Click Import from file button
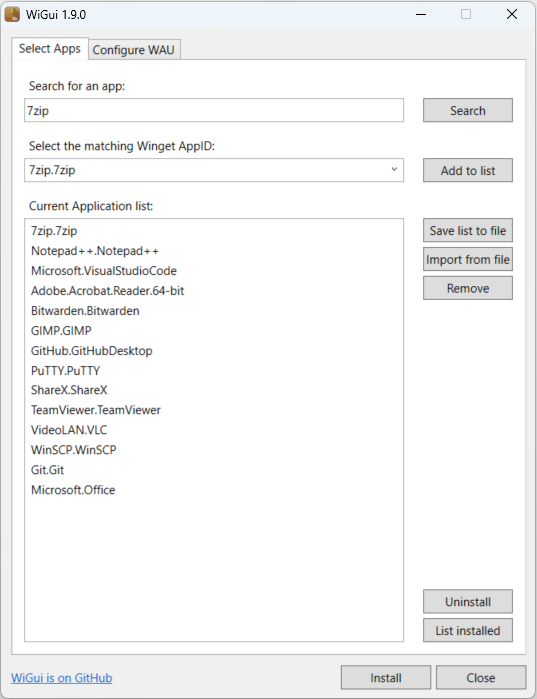 pyautogui.click(x=467, y=259)
